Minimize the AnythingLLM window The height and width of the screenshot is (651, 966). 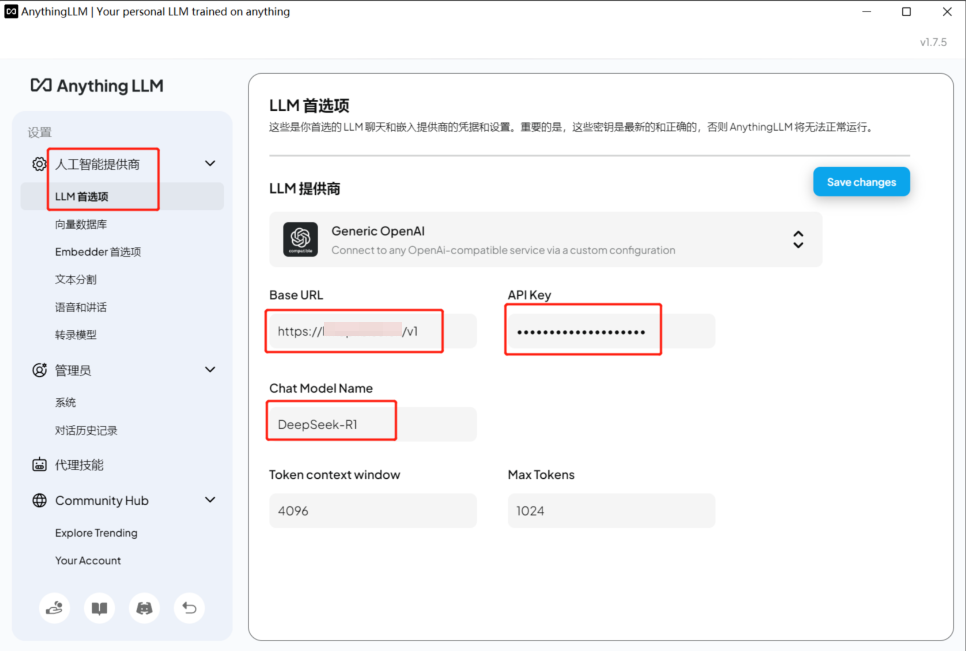coord(866,12)
